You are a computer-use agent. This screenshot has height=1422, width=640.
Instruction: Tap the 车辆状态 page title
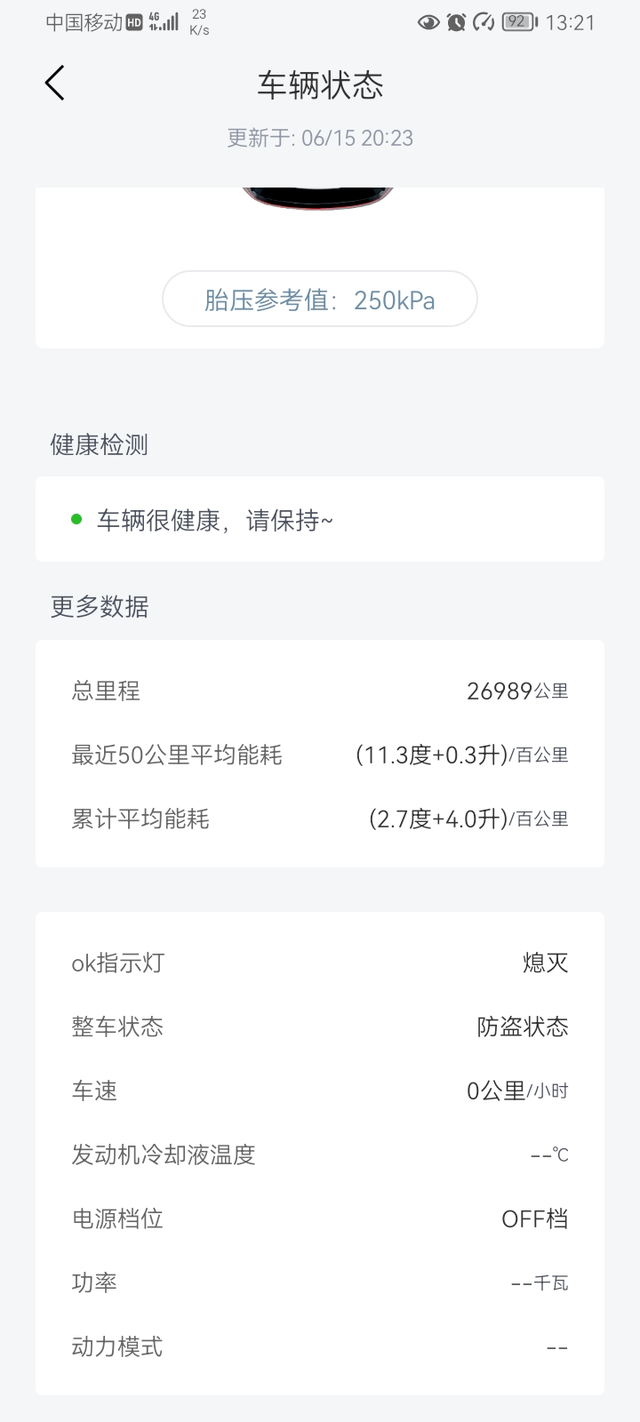pos(320,85)
